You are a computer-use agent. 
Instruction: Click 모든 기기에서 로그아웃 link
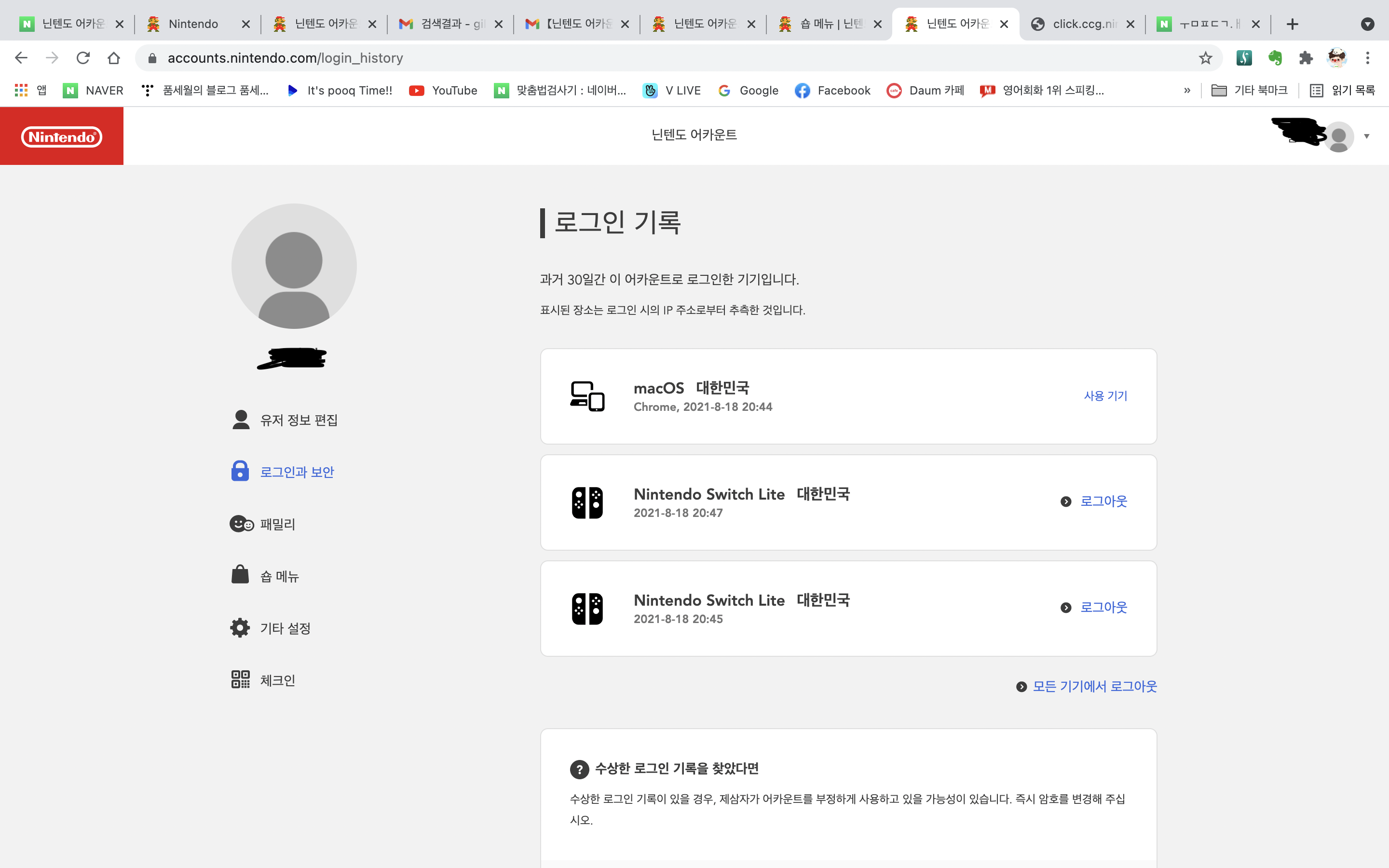pyautogui.click(x=1094, y=687)
